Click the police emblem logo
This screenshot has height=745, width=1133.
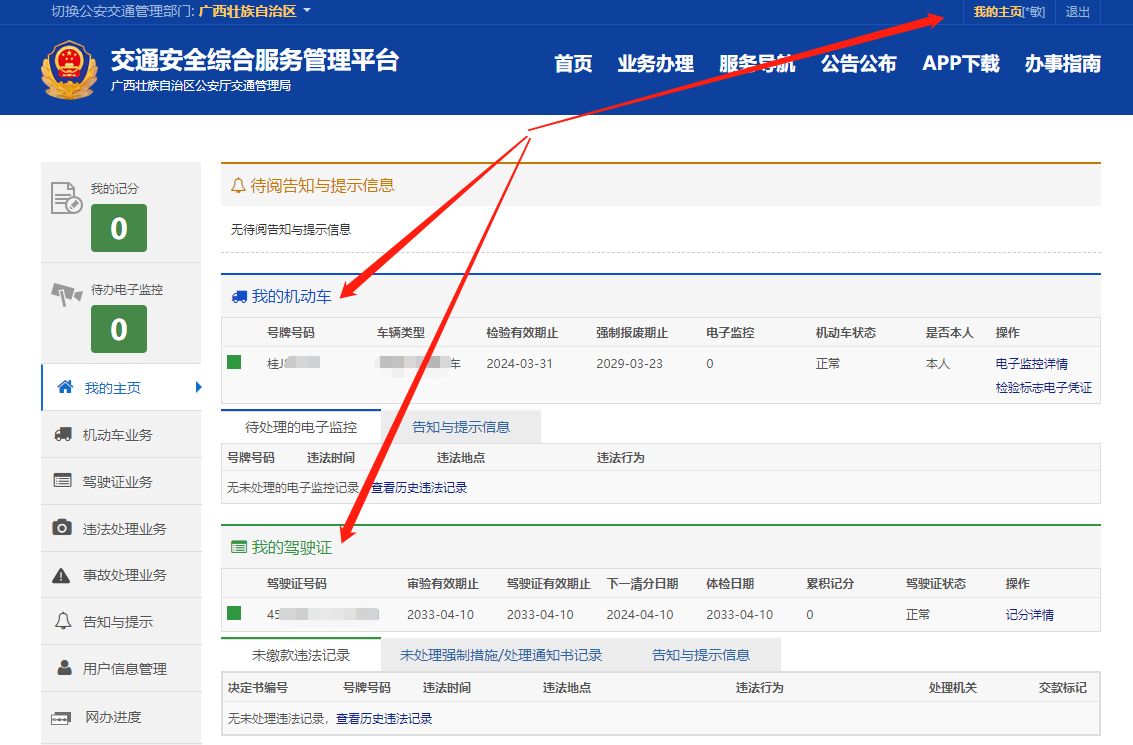[70, 69]
